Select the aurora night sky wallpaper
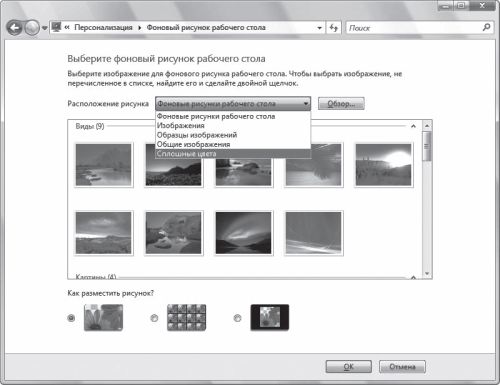 [x=244, y=233]
